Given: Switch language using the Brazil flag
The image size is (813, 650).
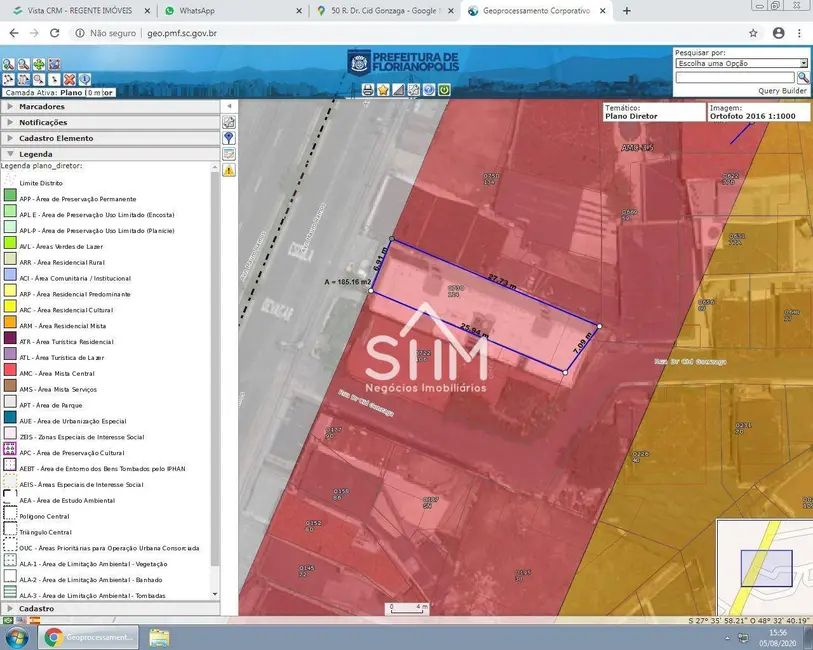Looking at the screenshot, I should [x=9, y=620].
